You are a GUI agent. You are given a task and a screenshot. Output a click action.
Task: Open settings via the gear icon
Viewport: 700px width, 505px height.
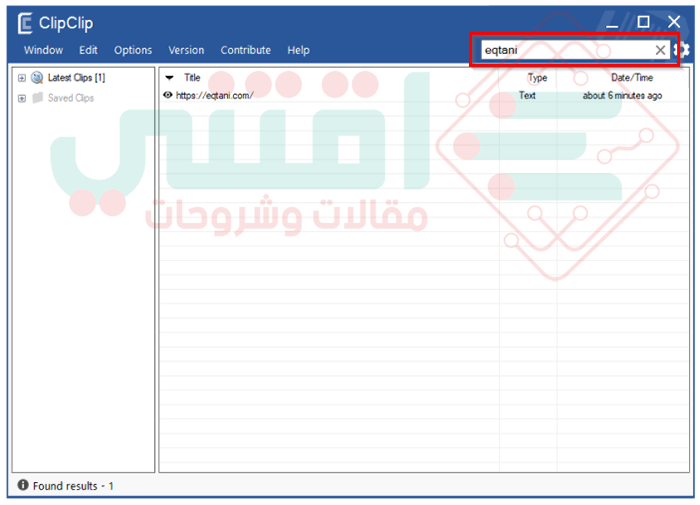683,50
